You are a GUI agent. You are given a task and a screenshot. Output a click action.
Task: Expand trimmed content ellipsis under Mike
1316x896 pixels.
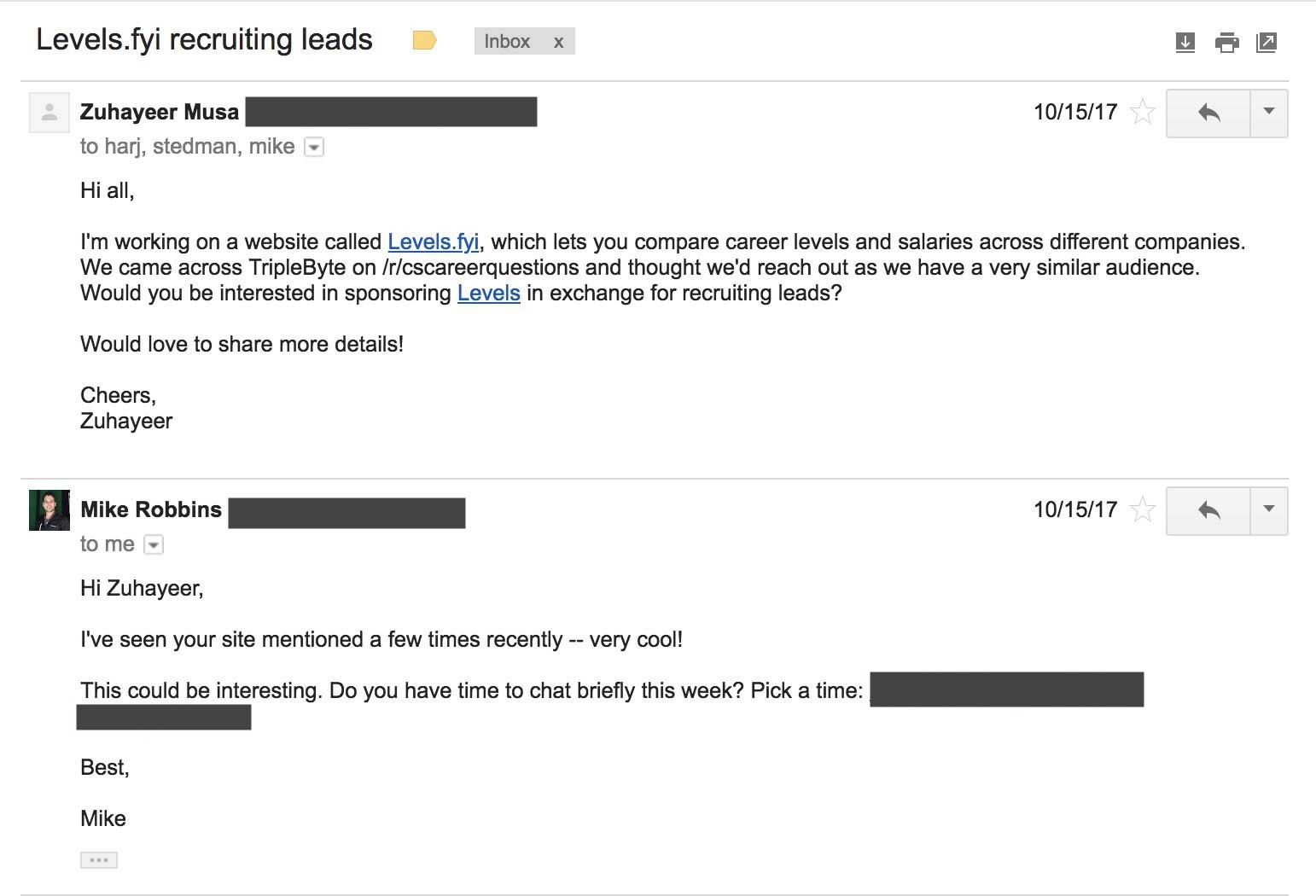(99, 860)
